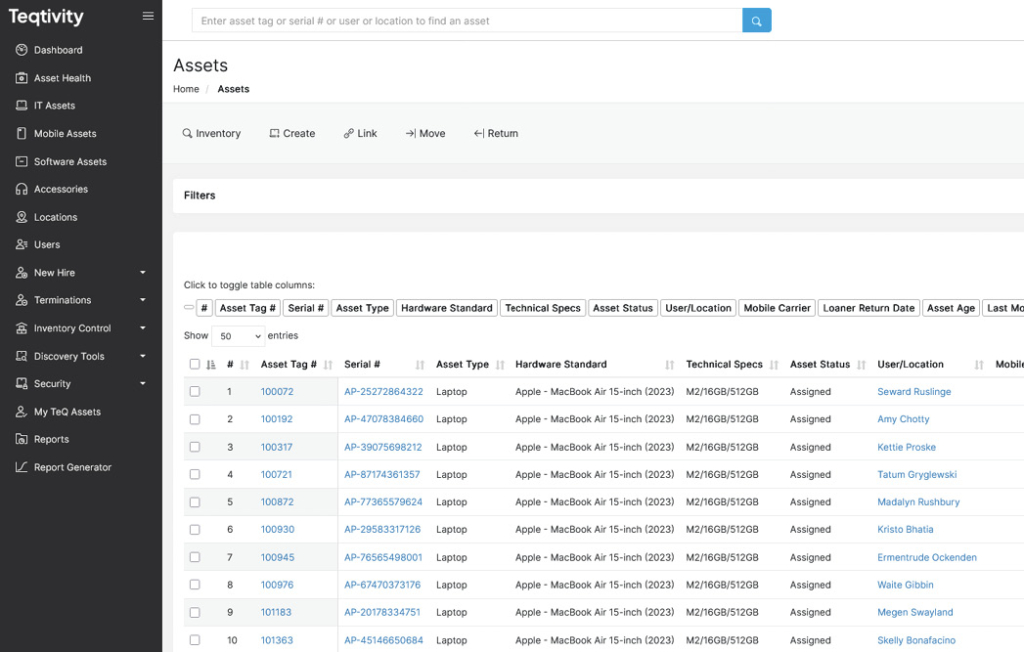
Task: Open the Report Generator chart icon
Action: [22, 467]
